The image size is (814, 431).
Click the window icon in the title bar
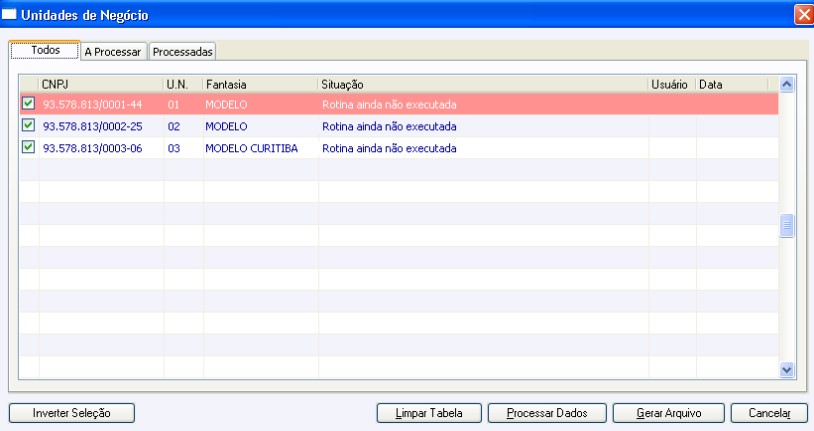[x=9, y=15]
